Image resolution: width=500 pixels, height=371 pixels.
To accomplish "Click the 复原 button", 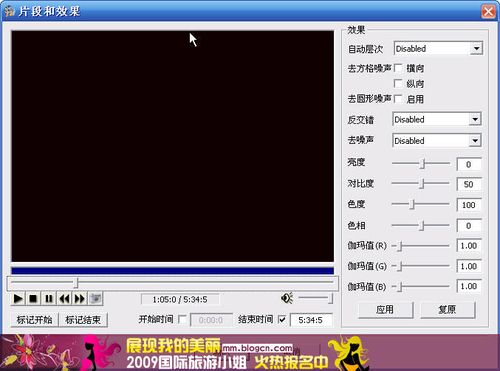I will pos(447,310).
